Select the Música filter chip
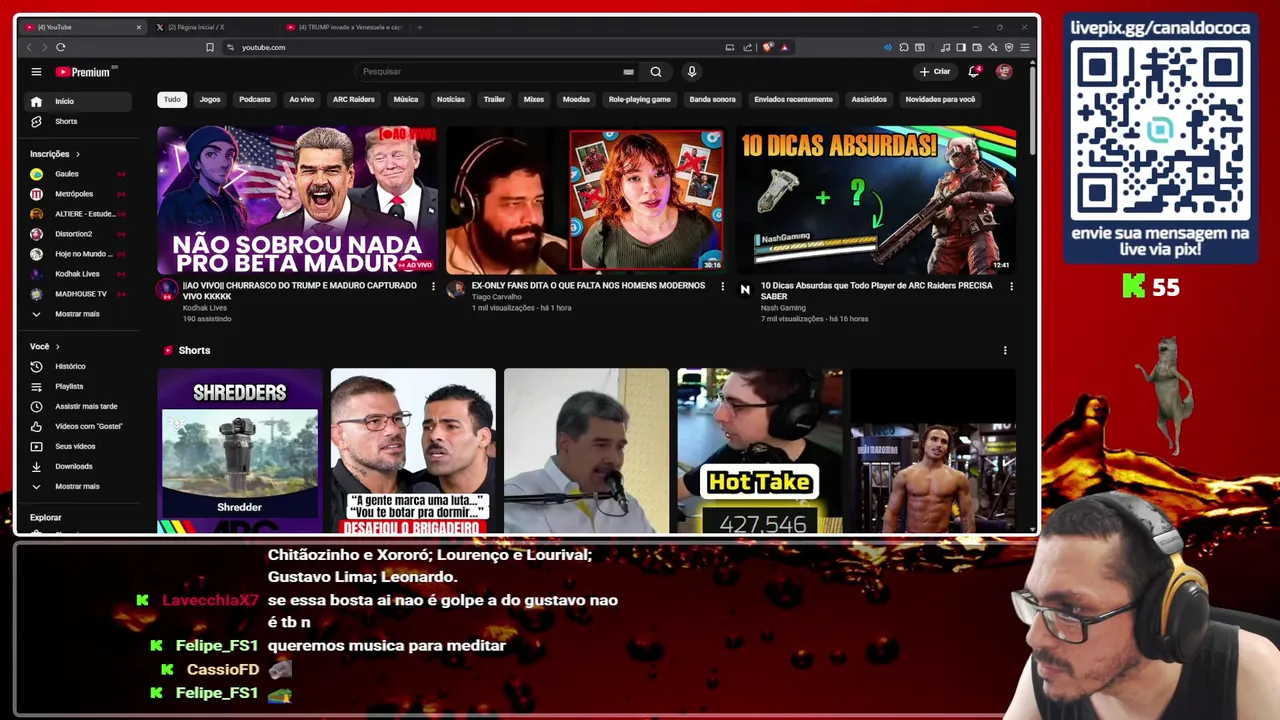The width and height of the screenshot is (1280, 720). 406,99
